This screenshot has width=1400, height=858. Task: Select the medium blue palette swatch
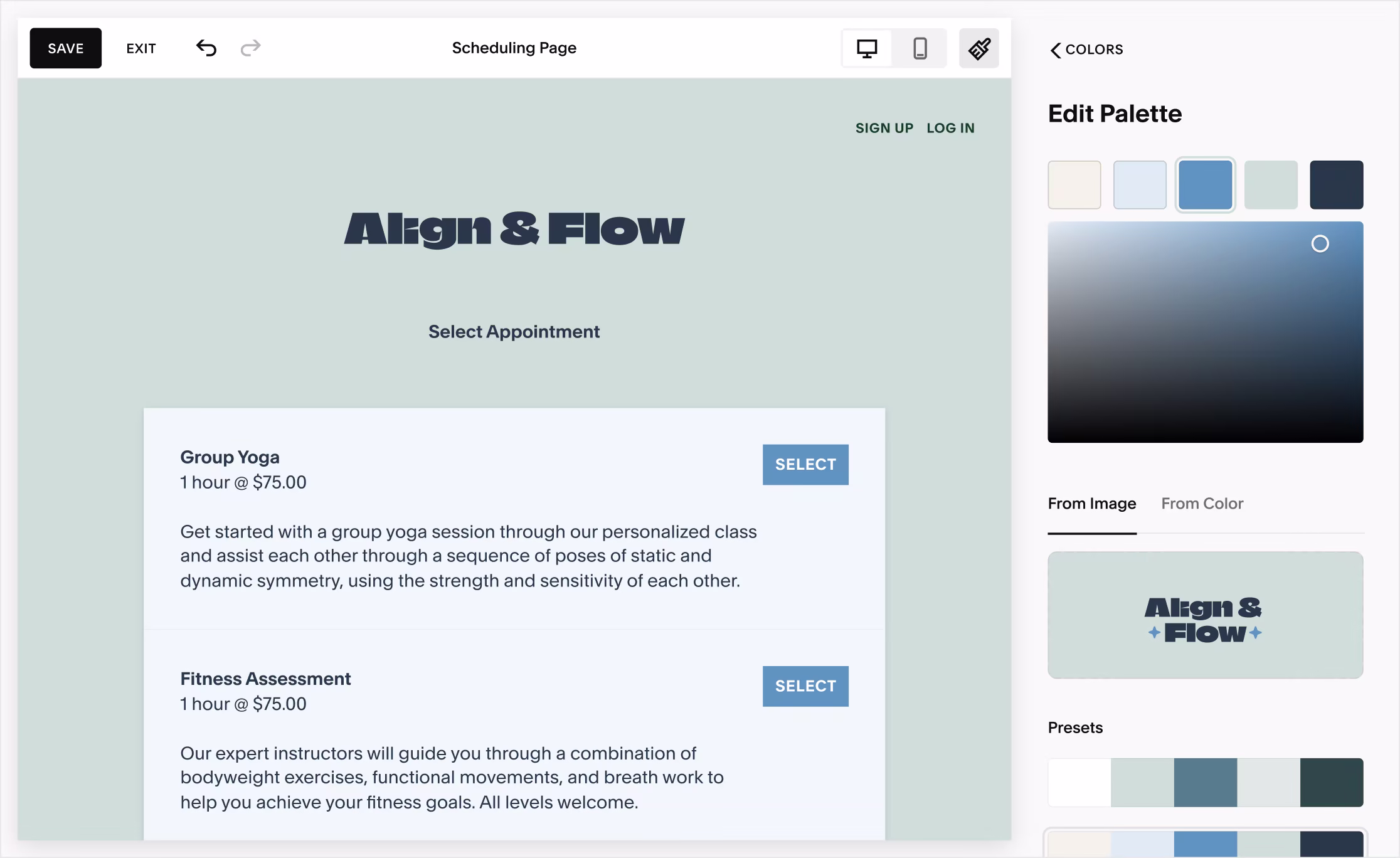tap(1205, 185)
